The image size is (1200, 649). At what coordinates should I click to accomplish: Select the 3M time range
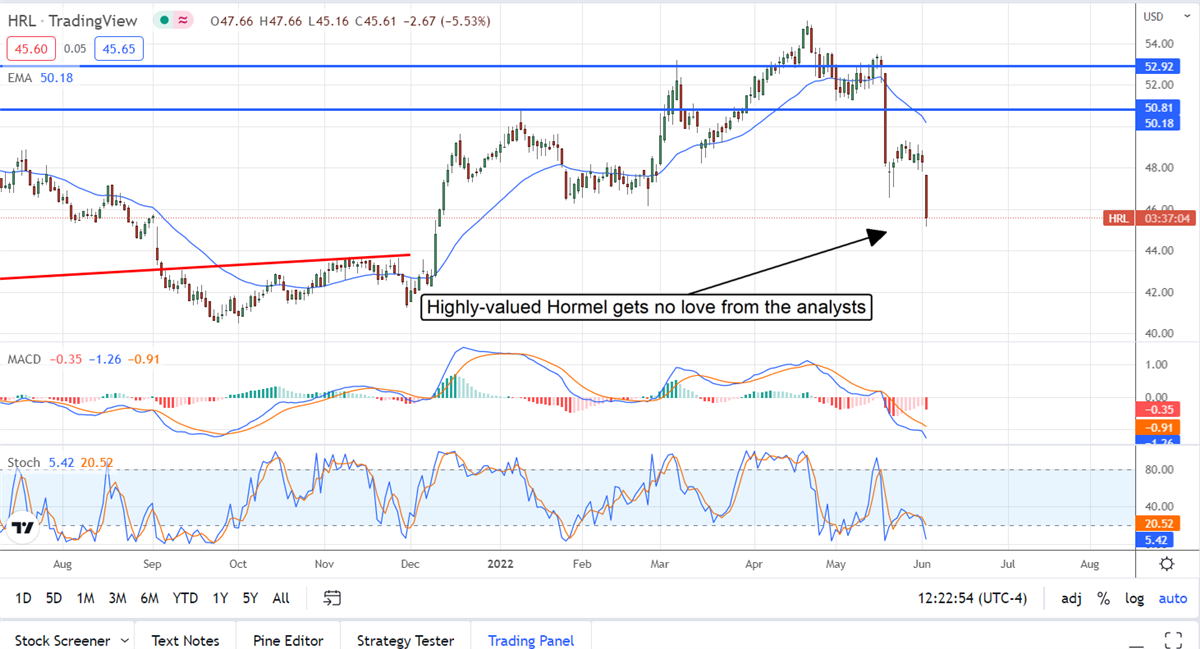117,598
